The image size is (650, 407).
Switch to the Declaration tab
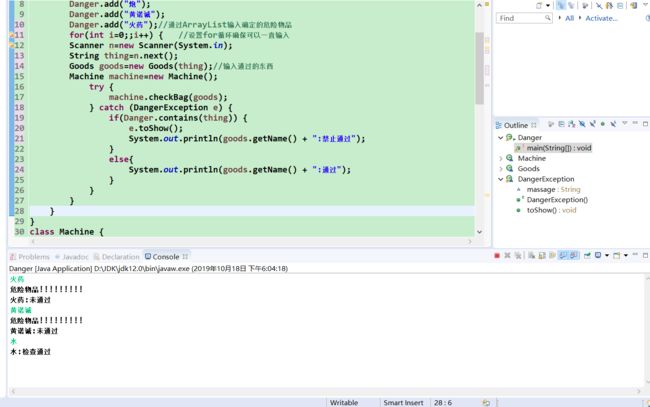pos(116,257)
